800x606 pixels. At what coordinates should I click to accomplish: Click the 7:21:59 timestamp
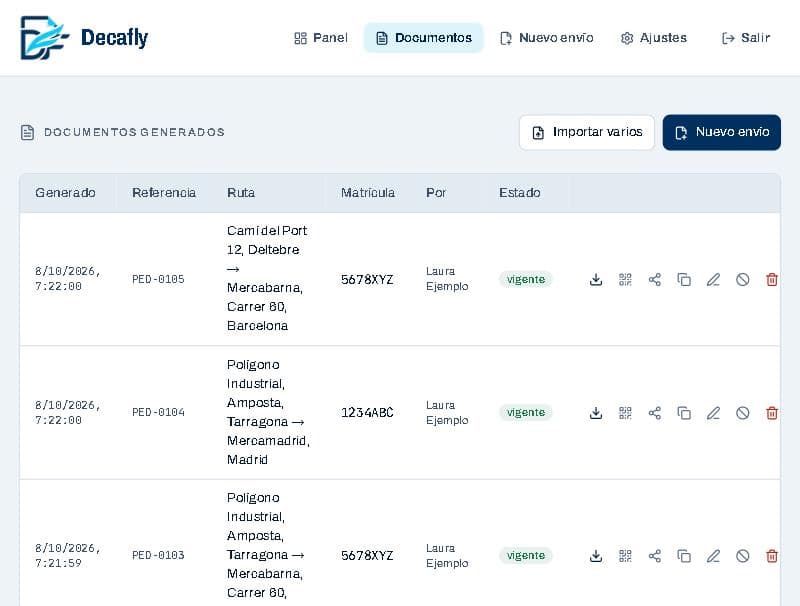pos(58,563)
